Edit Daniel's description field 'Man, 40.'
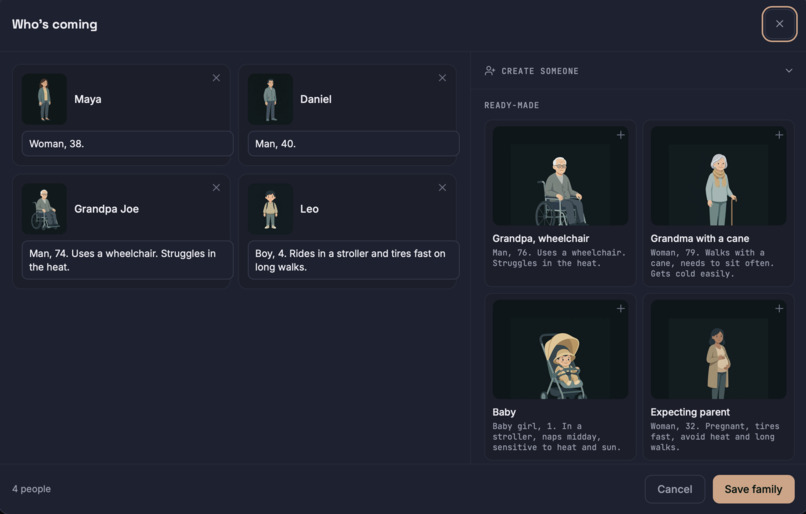Screen dimensions: 806x514 point(354,144)
